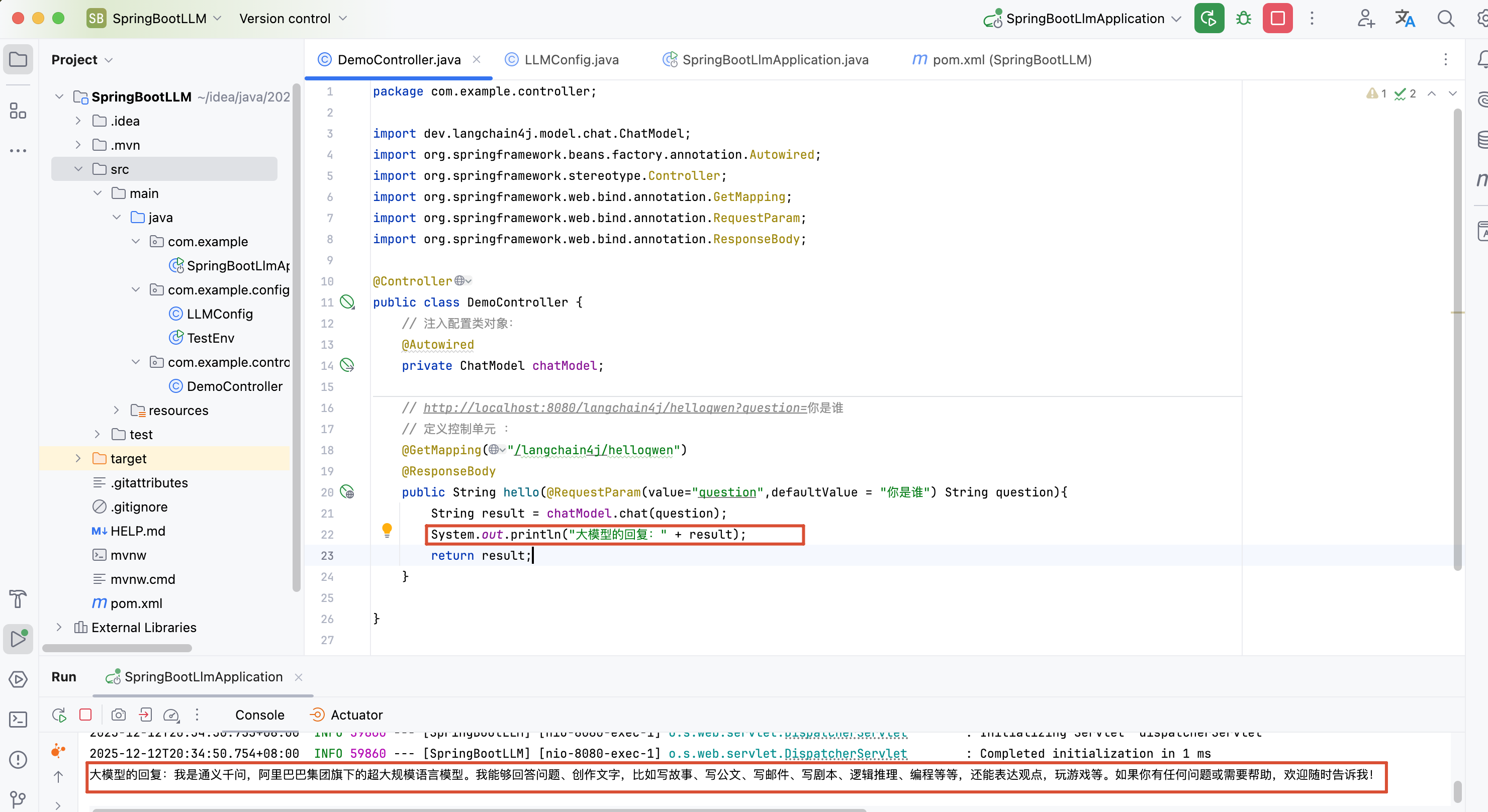
Task: Switch to the Actuator tab
Action: [356, 715]
